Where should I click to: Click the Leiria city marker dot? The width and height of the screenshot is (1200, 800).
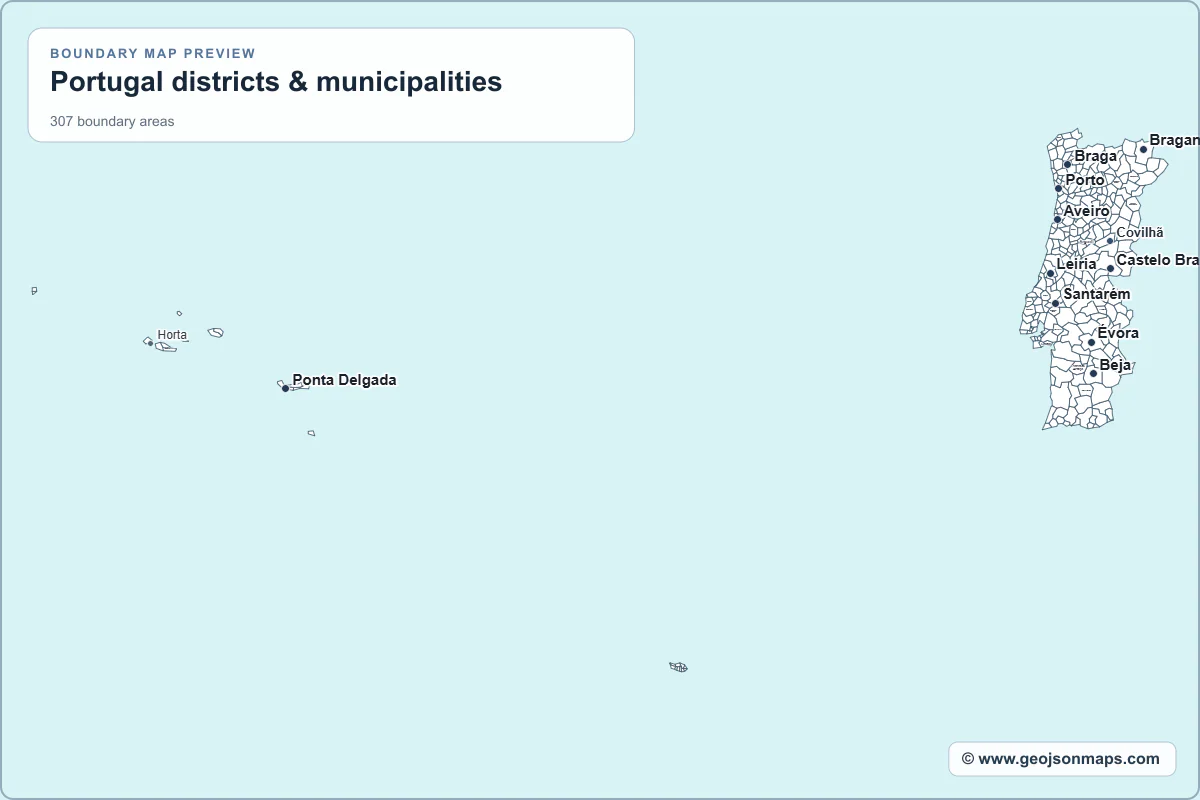pyautogui.click(x=1050, y=273)
